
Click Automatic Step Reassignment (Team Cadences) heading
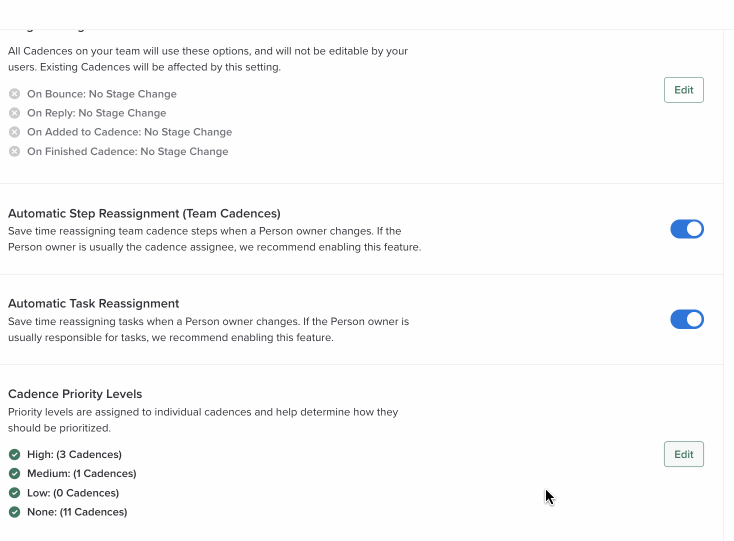click(144, 213)
